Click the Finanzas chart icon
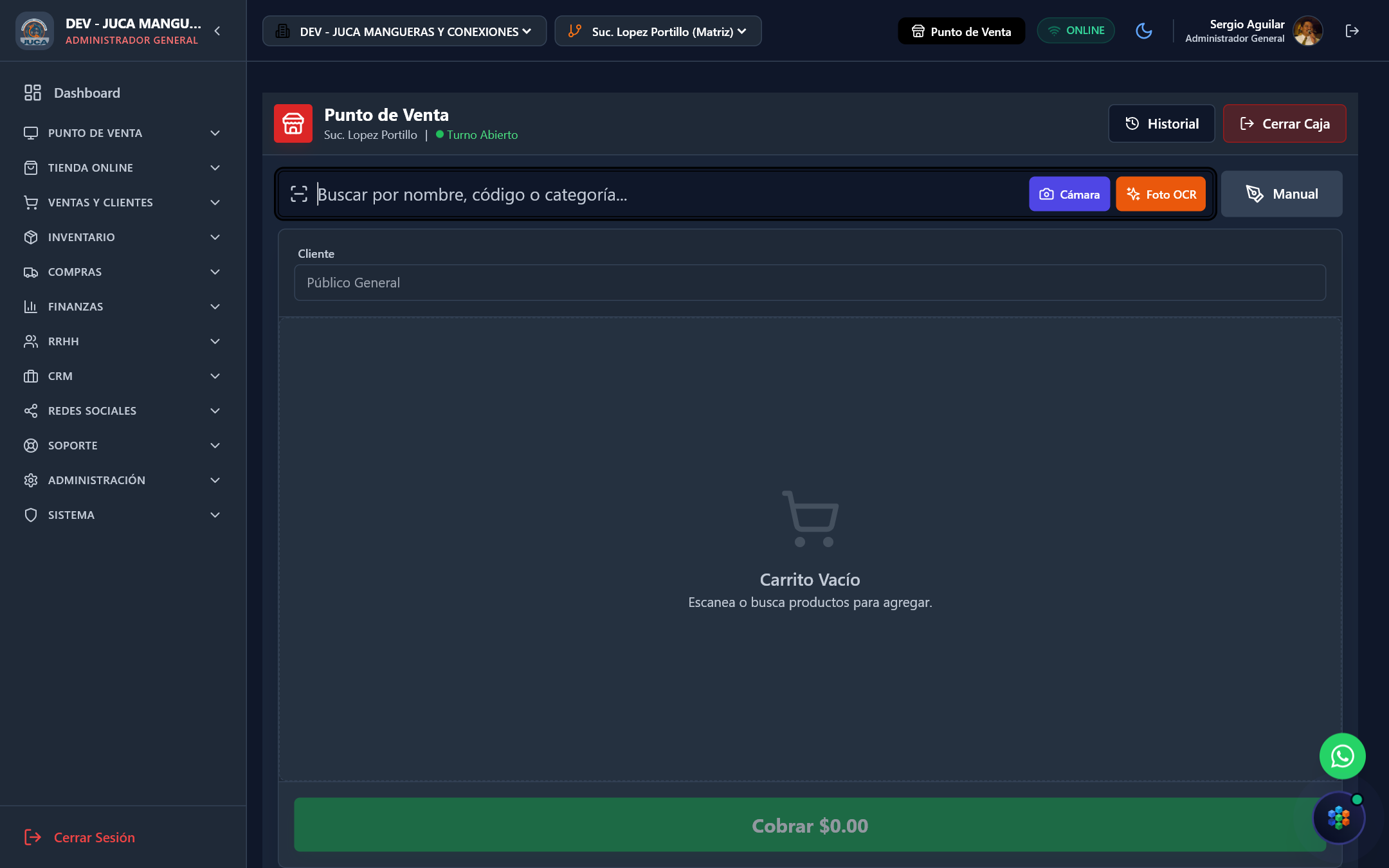The width and height of the screenshot is (1389, 868). (x=31, y=307)
